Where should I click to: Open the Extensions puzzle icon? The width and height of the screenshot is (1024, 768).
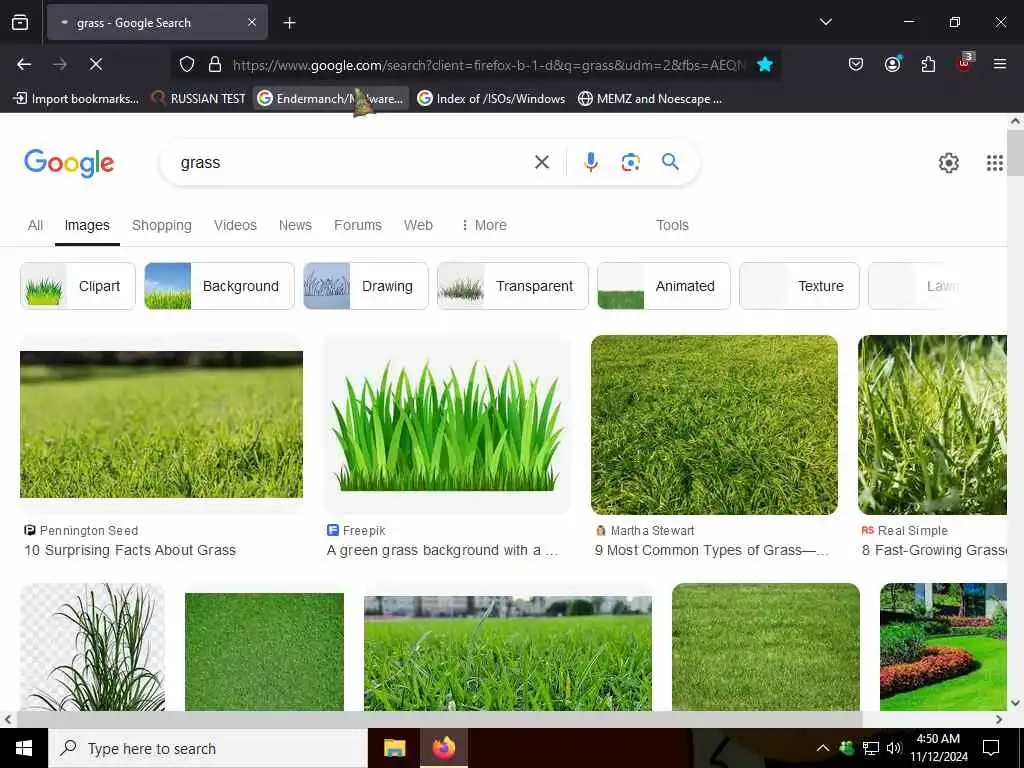pos(928,64)
